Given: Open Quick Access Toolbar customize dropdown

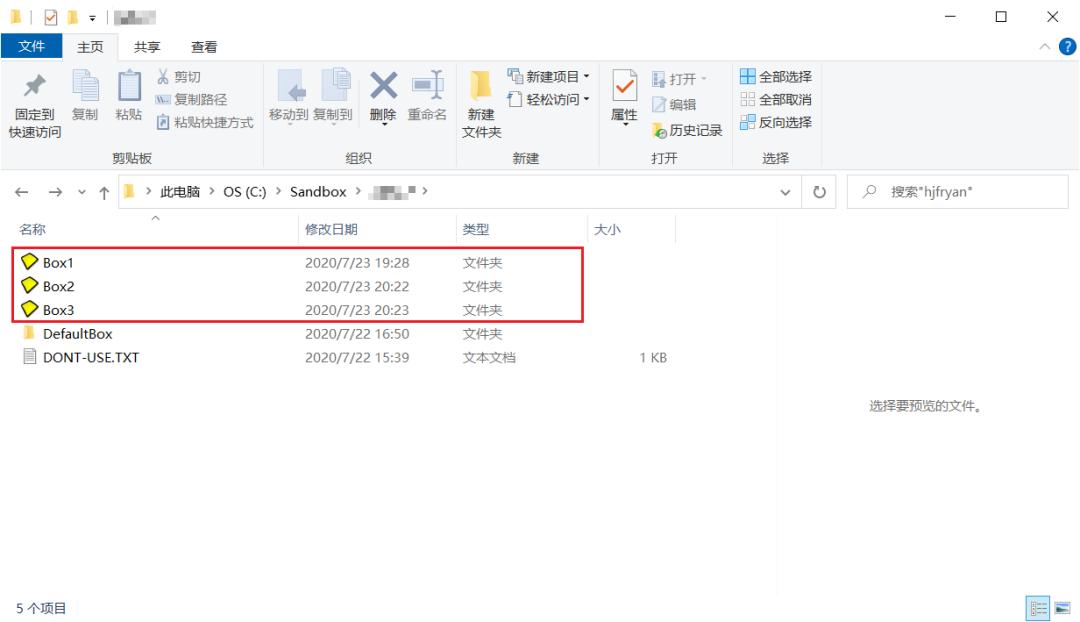Looking at the screenshot, I should pyautogui.click(x=92, y=17).
